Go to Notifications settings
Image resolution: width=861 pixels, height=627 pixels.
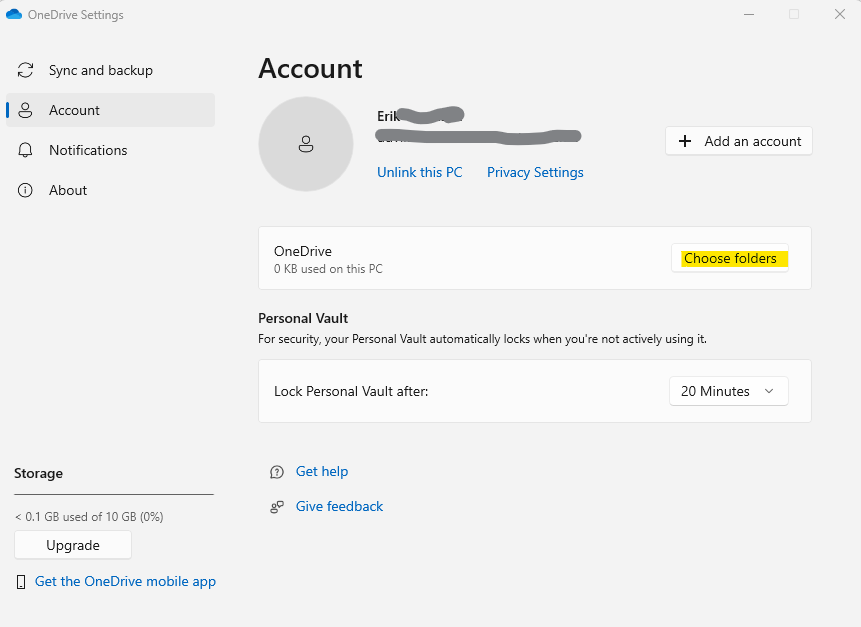pos(110,150)
